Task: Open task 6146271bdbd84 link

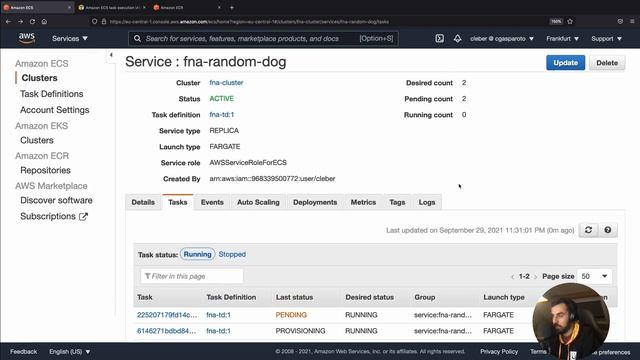Action: tap(167, 331)
